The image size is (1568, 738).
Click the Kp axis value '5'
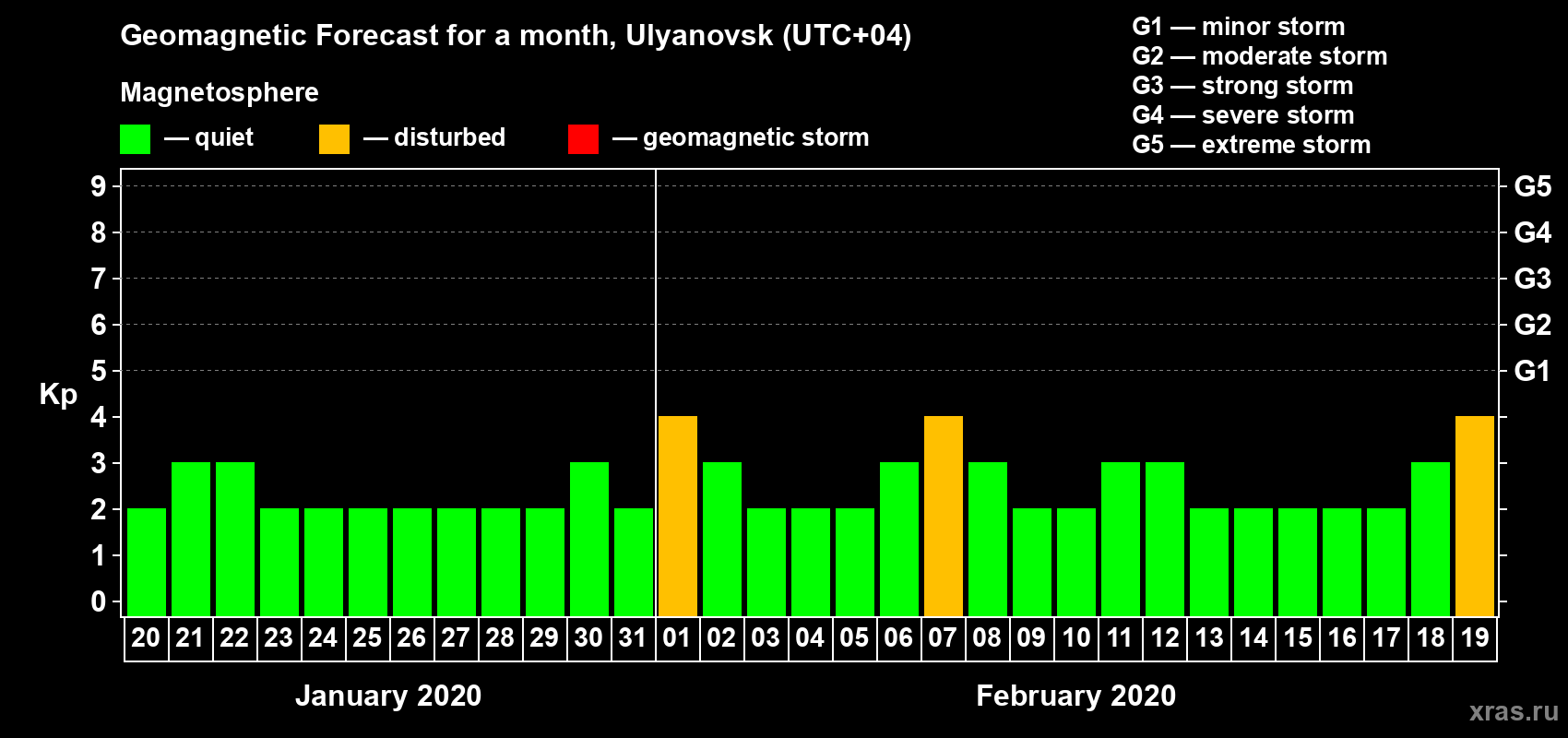[x=99, y=371]
